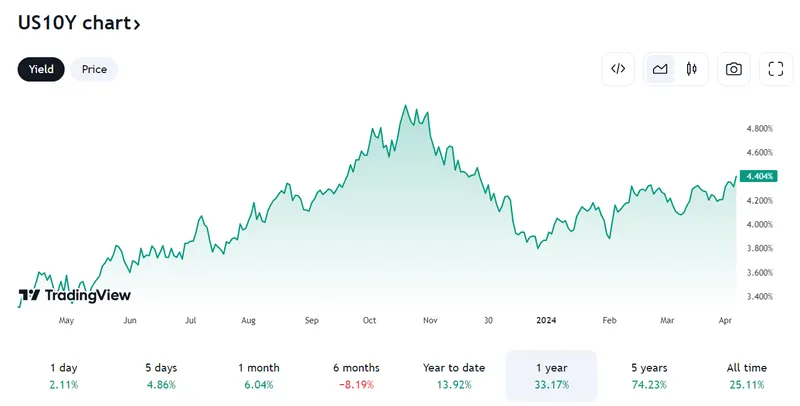Screen dimensions: 800x406
Task: View the 5 years range
Action: 649,375
